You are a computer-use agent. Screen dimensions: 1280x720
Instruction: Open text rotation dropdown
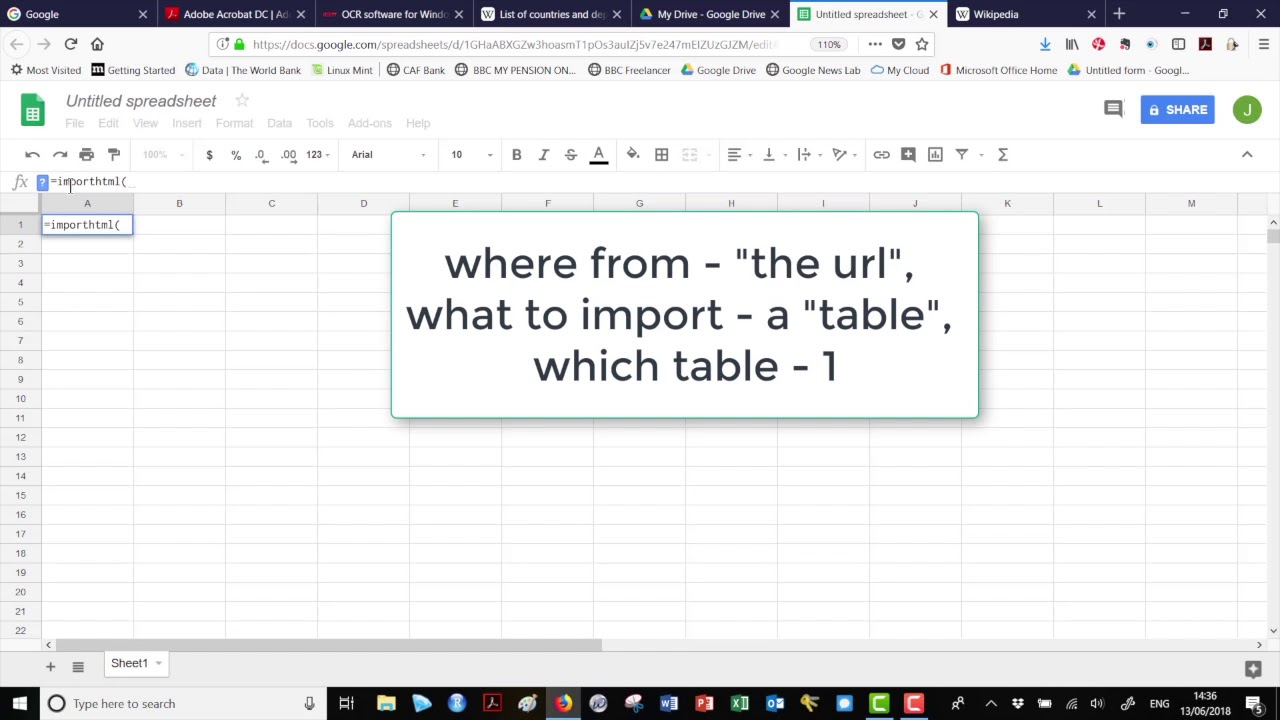tap(845, 154)
